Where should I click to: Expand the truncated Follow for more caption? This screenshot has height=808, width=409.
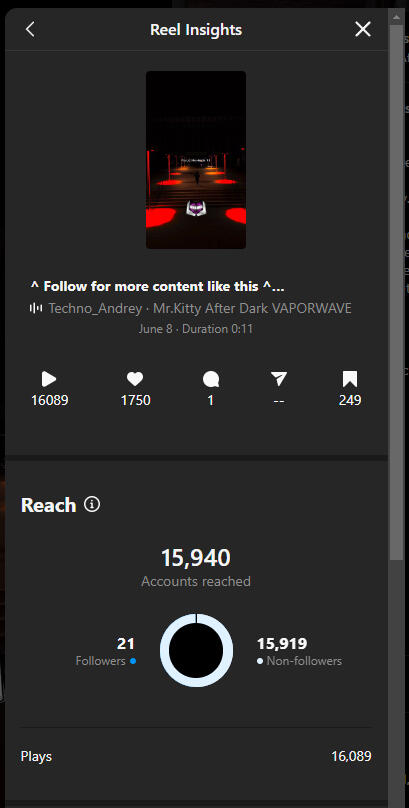(157, 286)
